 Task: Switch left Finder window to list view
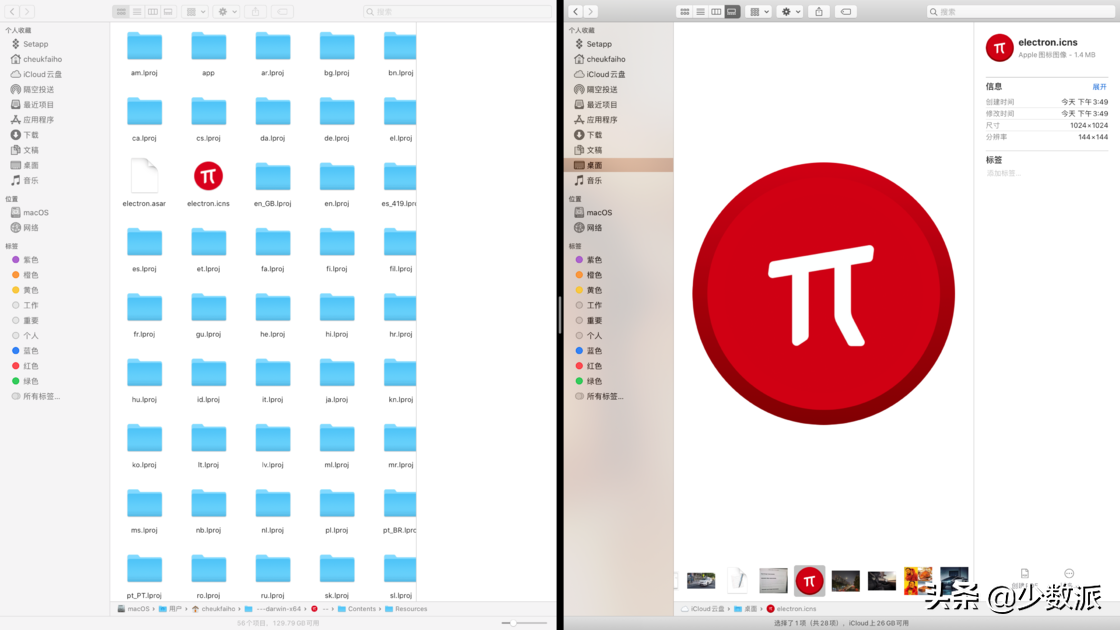(136, 11)
